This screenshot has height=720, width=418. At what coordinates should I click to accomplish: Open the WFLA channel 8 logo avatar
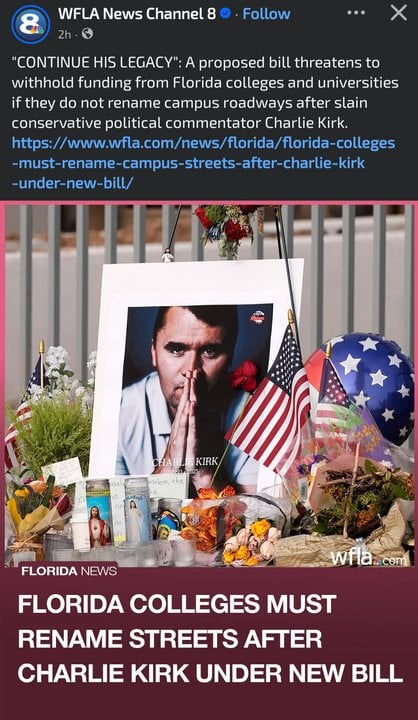point(31,23)
